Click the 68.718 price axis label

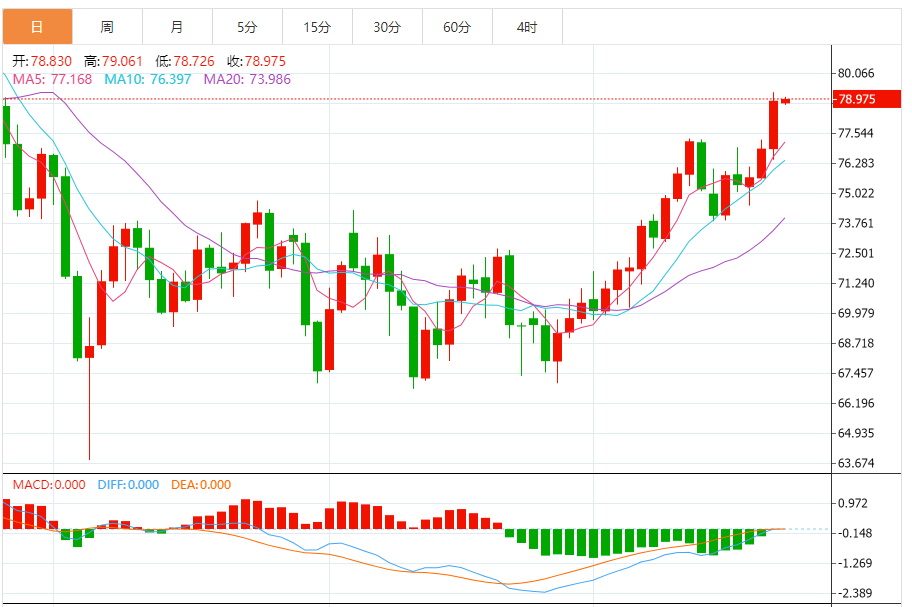856,343
